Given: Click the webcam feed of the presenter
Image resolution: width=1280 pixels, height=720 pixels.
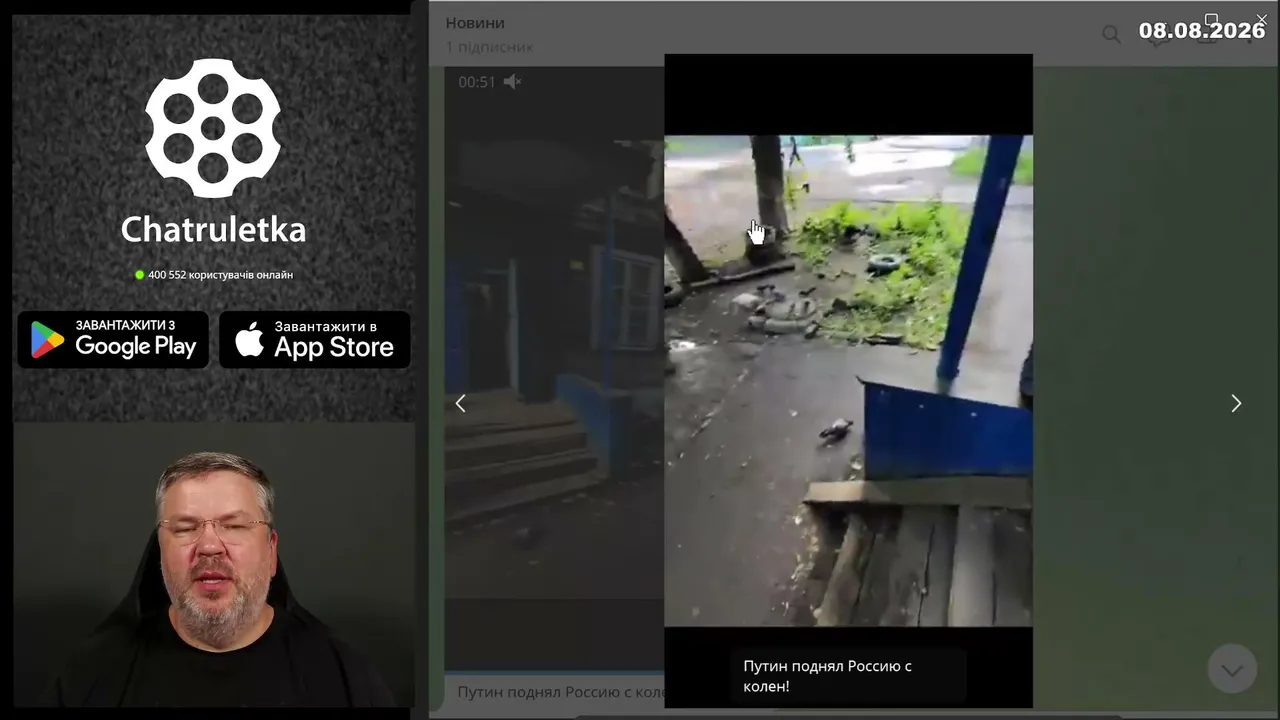Looking at the screenshot, I should (213, 565).
